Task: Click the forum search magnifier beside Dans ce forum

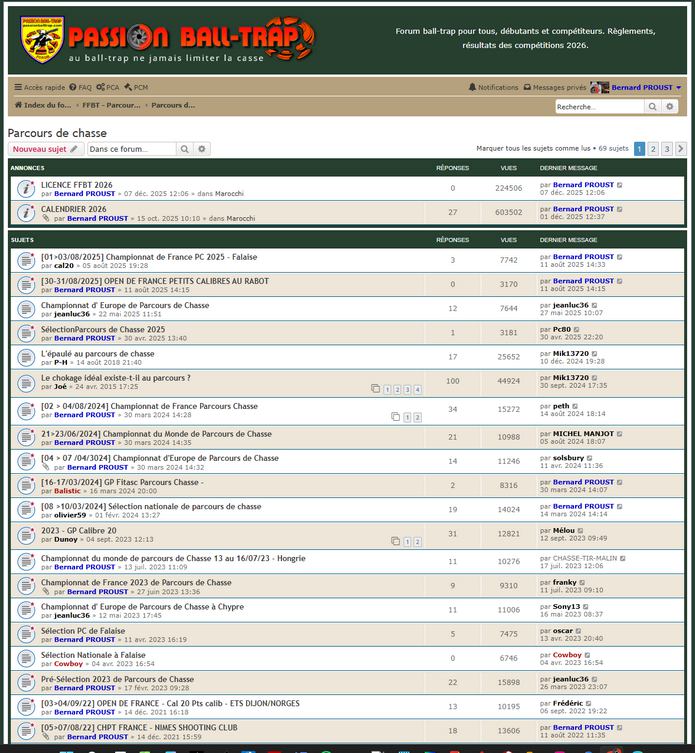Action: [x=185, y=149]
